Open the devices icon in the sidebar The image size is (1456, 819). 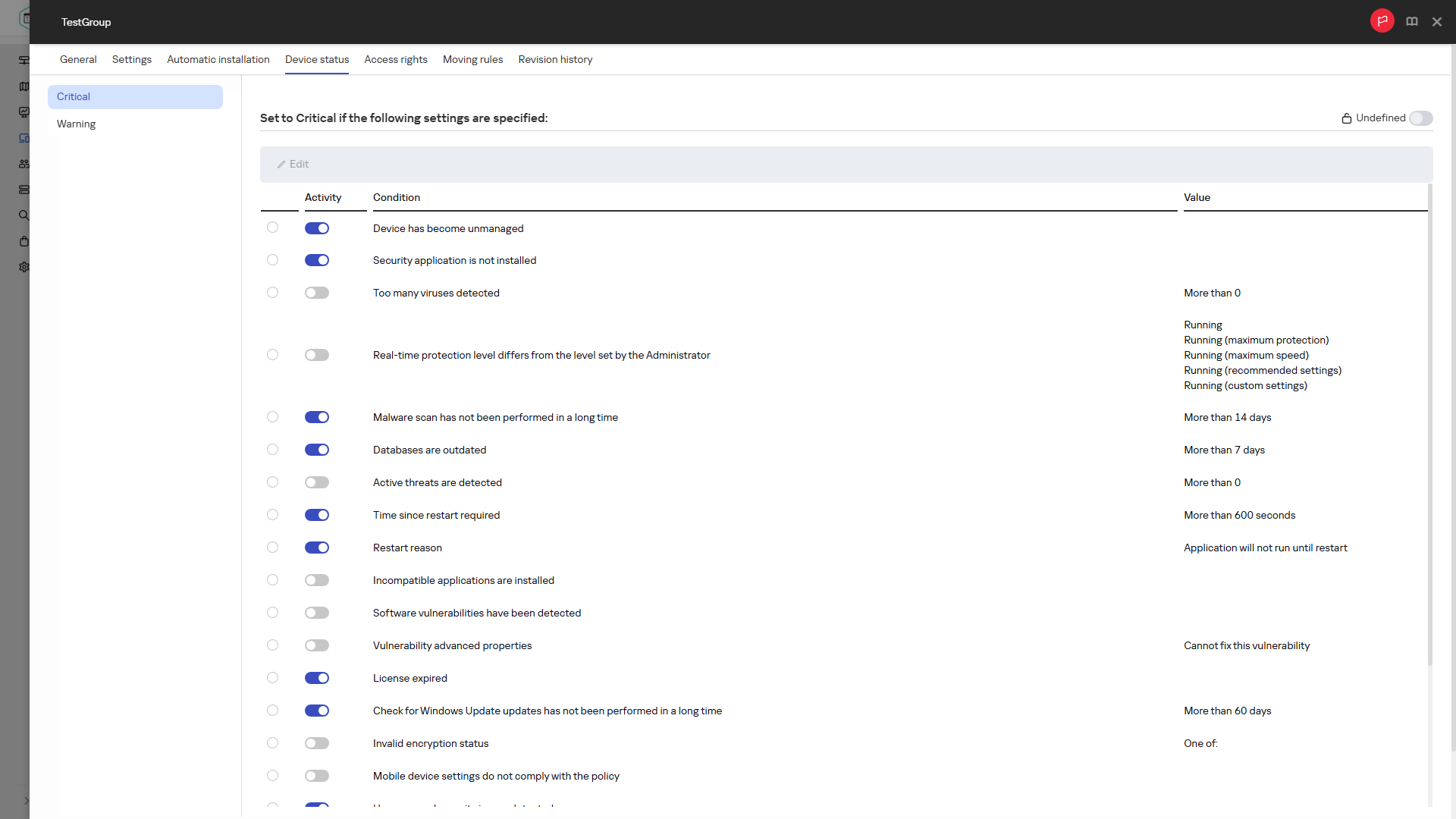point(24,138)
